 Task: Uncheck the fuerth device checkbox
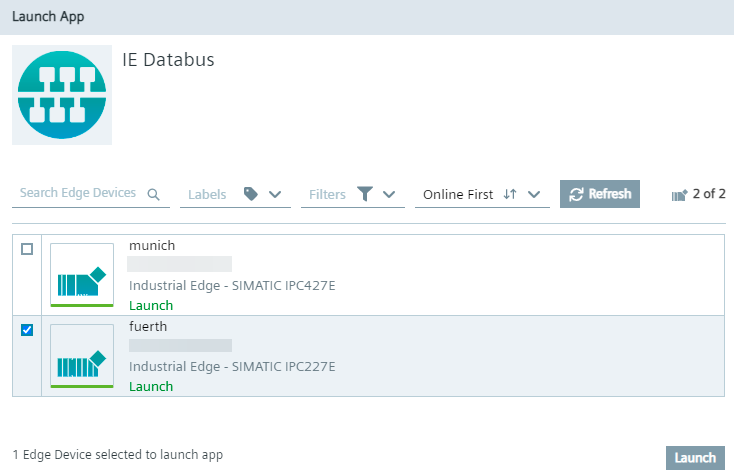[x=27, y=330]
